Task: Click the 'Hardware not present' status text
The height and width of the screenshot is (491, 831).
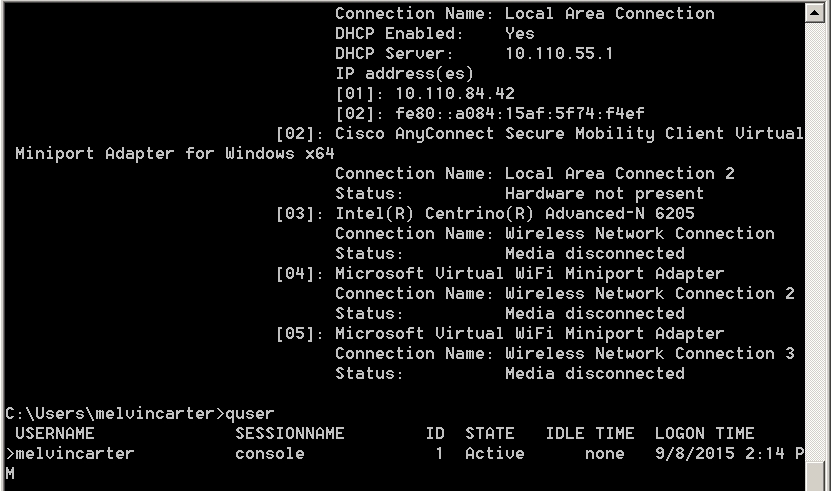Action: (x=604, y=194)
